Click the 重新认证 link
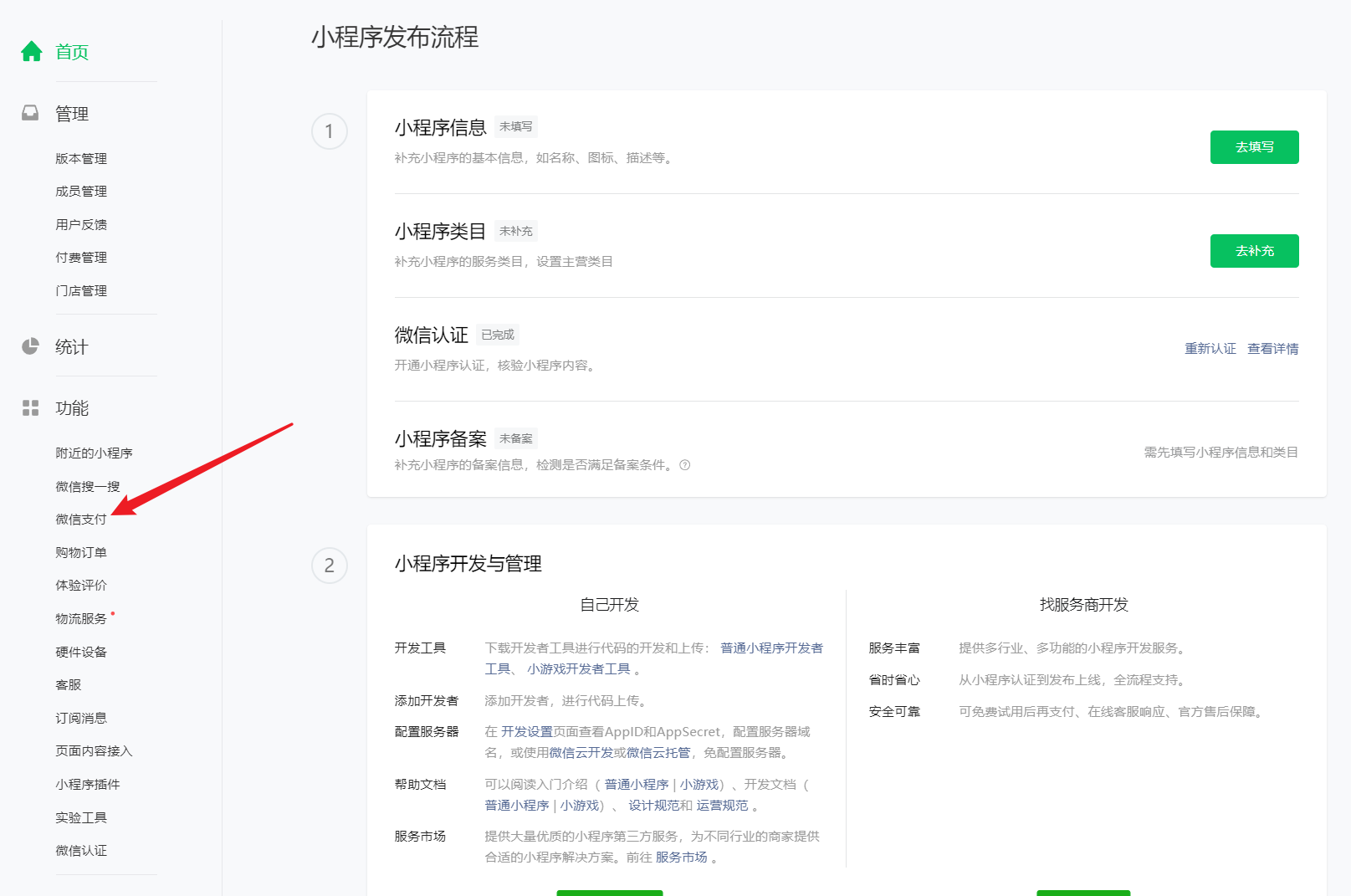The width and height of the screenshot is (1351, 896). [x=1210, y=349]
